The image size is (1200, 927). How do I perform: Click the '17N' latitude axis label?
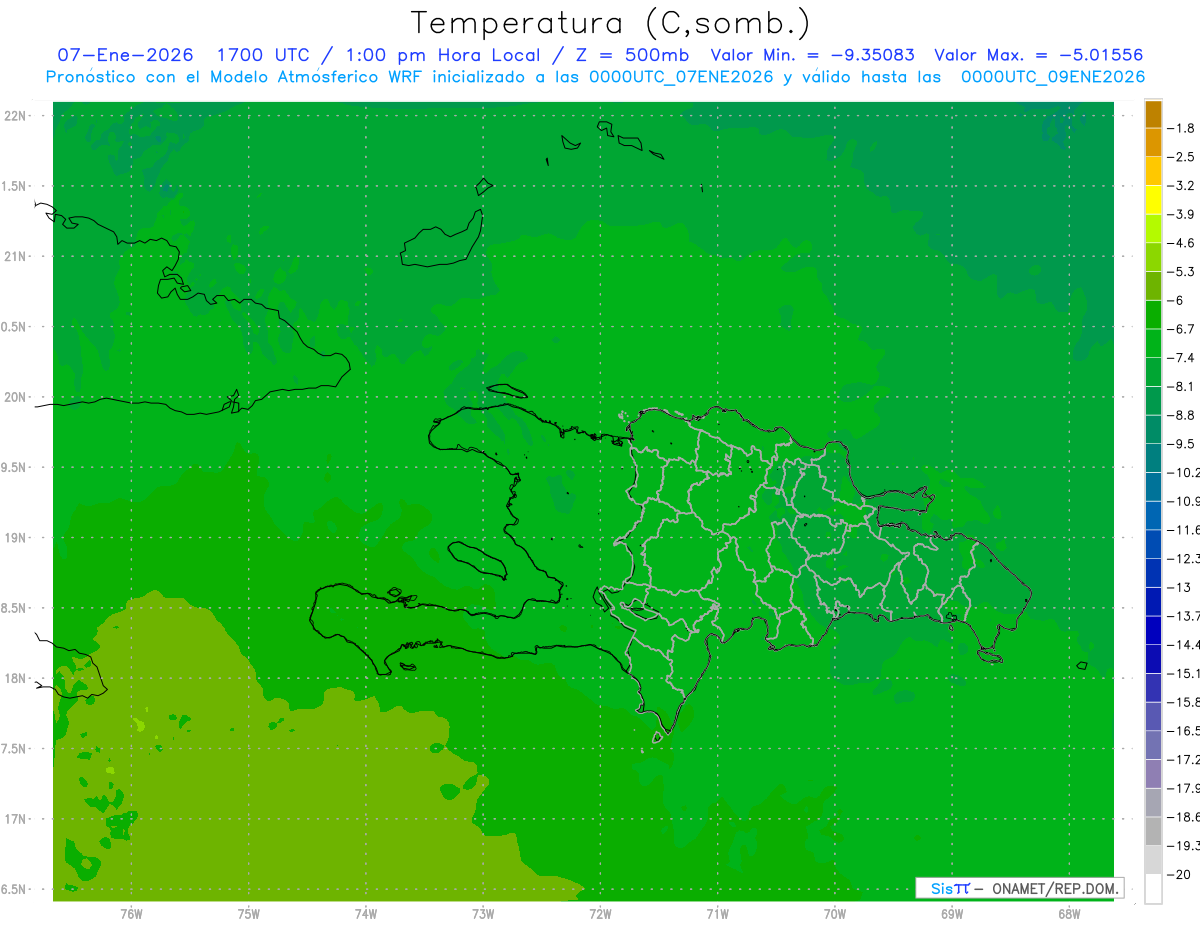click(x=15, y=819)
